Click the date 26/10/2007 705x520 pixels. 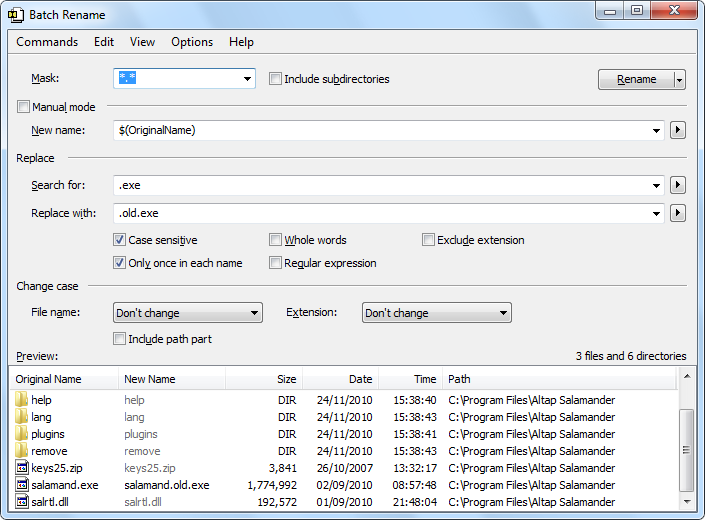click(x=345, y=468)
